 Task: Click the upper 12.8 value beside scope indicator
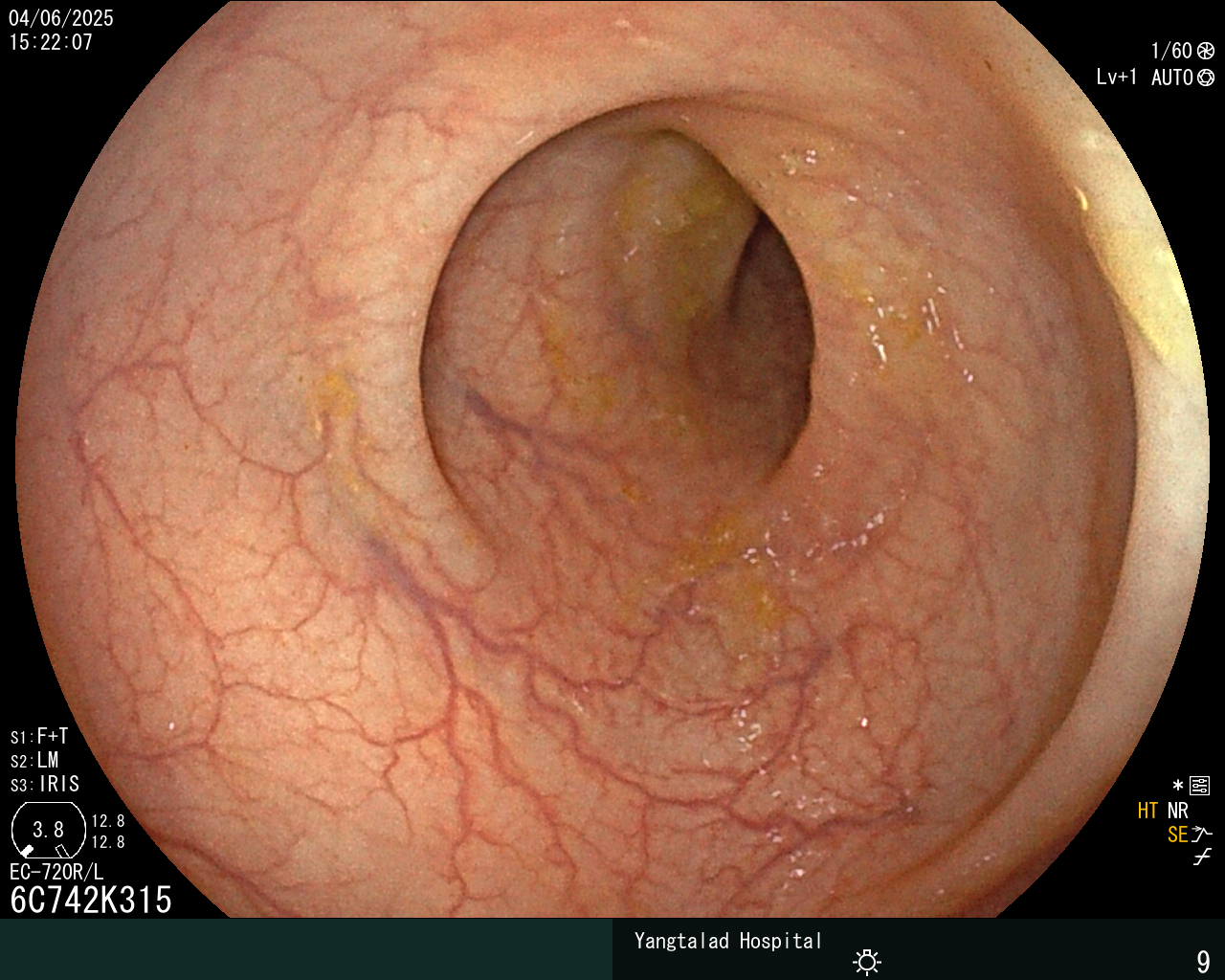pyautogui.click(x=108, y=821)
